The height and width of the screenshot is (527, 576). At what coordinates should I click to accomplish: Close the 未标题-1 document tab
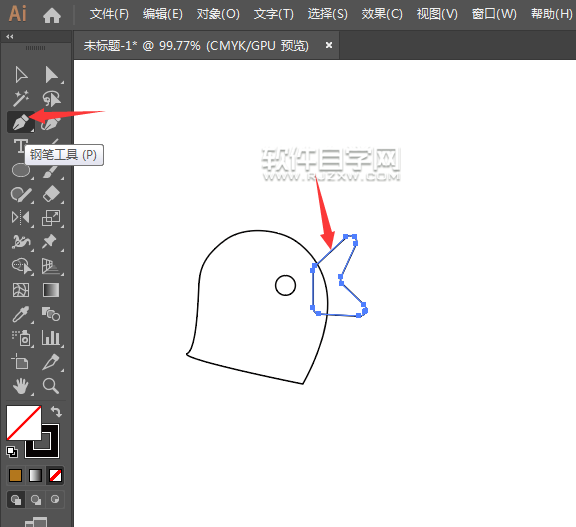329,45
